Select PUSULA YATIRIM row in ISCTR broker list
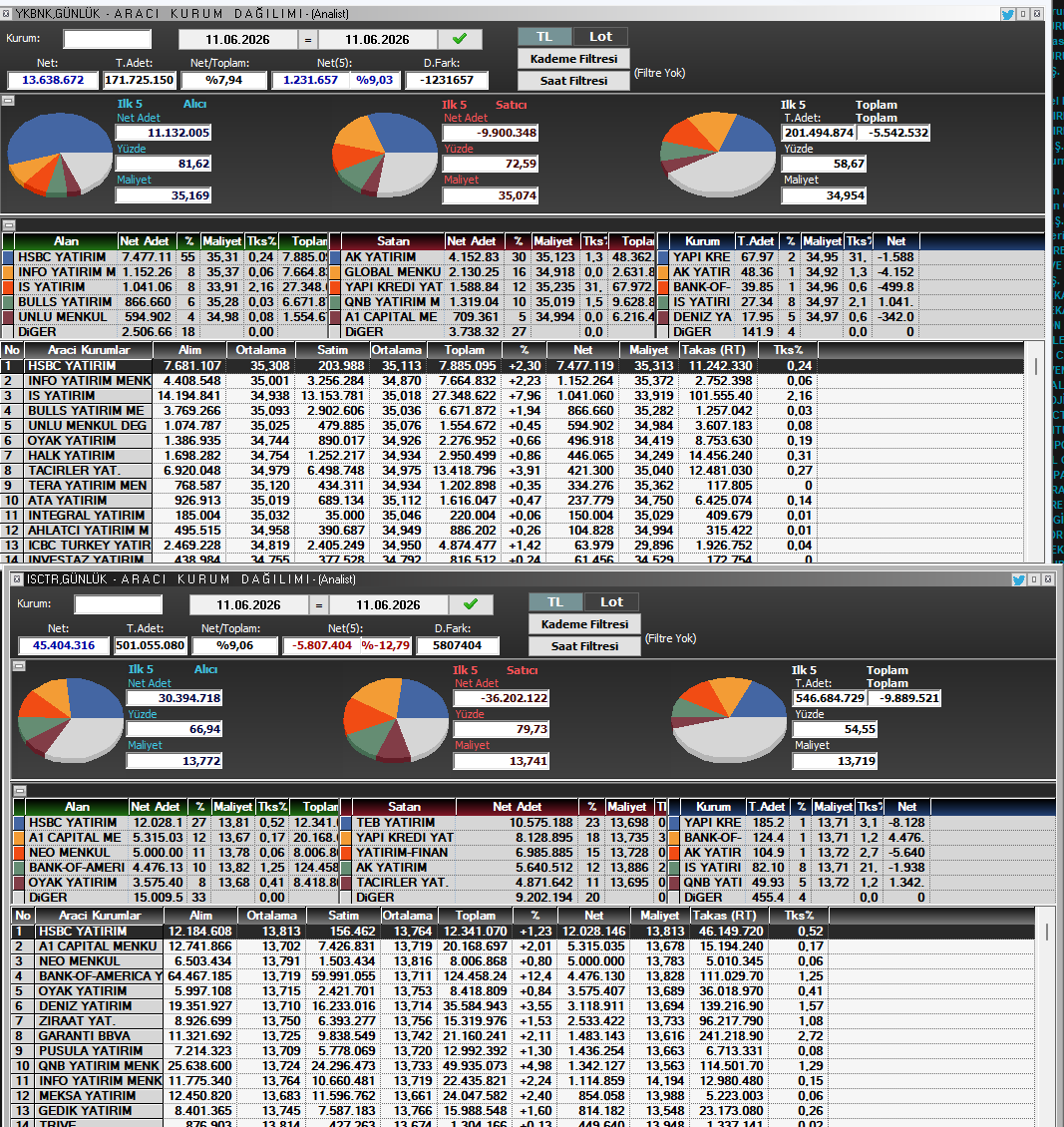Image resolution: width=1064 pixels, height=1127 pixels. click(523, 1051)
